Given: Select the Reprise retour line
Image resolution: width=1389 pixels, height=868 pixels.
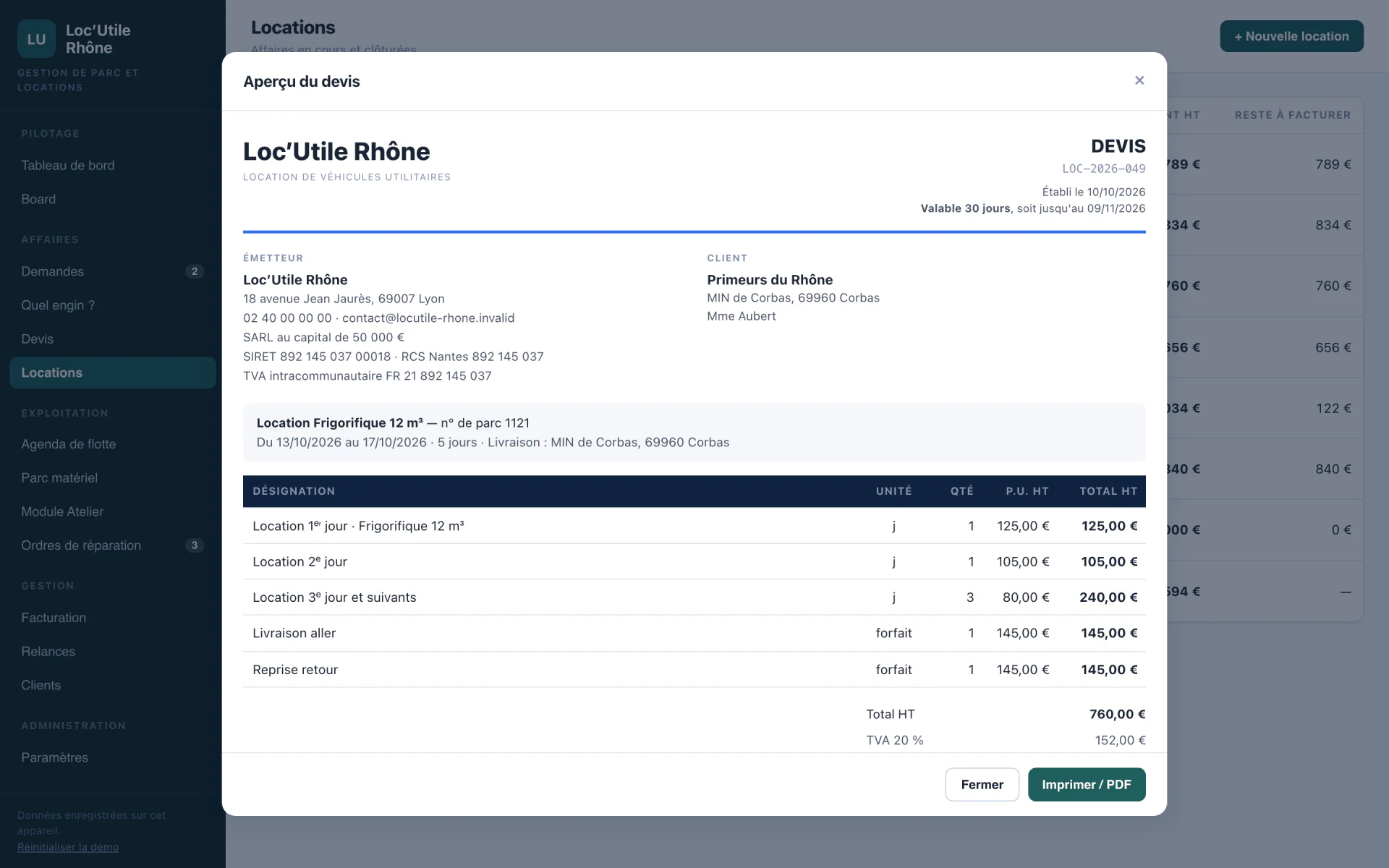Looking at the screenshot, I should 694,670.
